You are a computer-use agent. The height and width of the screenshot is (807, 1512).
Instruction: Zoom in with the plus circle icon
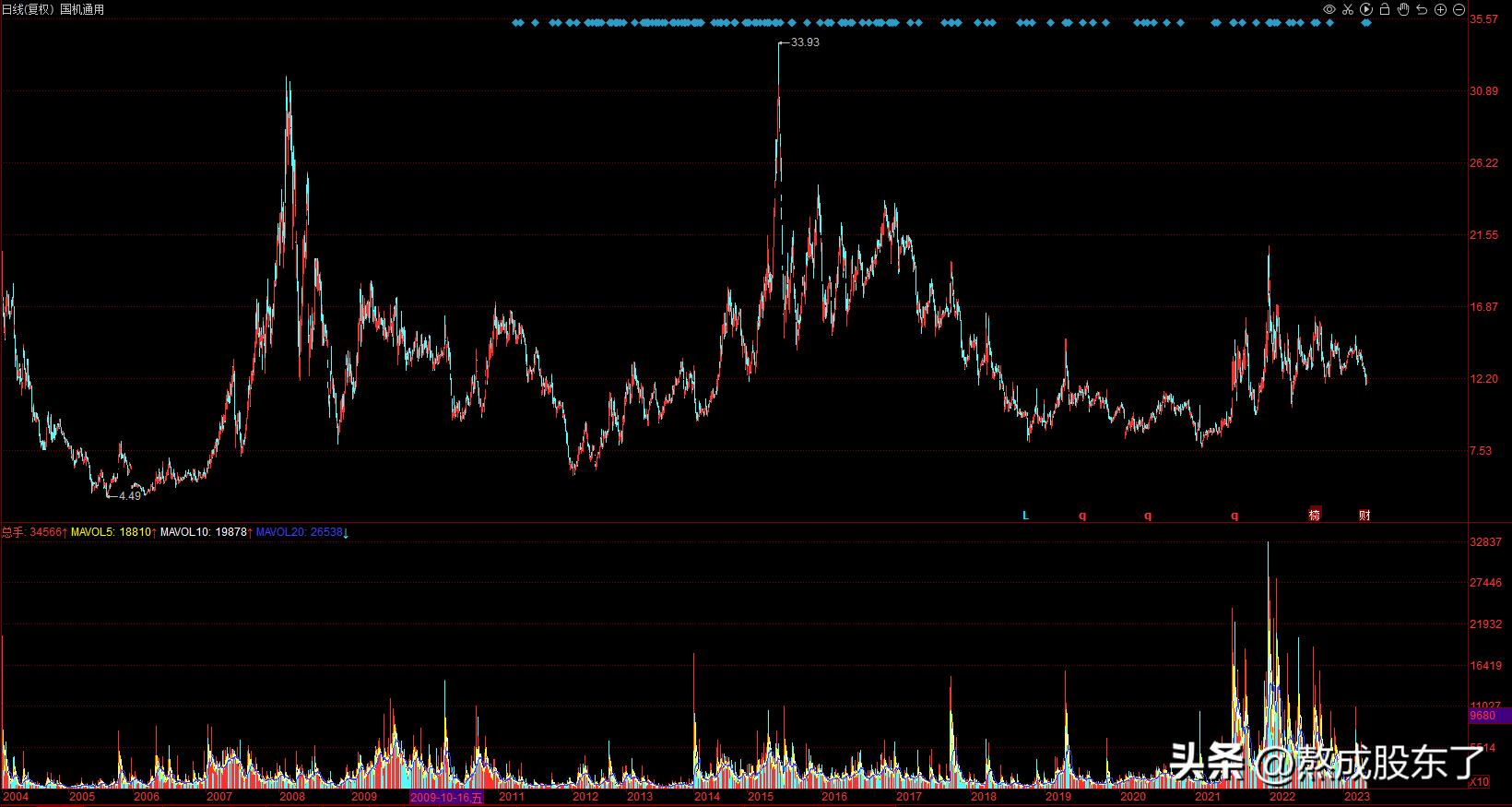[x=1440, y=9]
